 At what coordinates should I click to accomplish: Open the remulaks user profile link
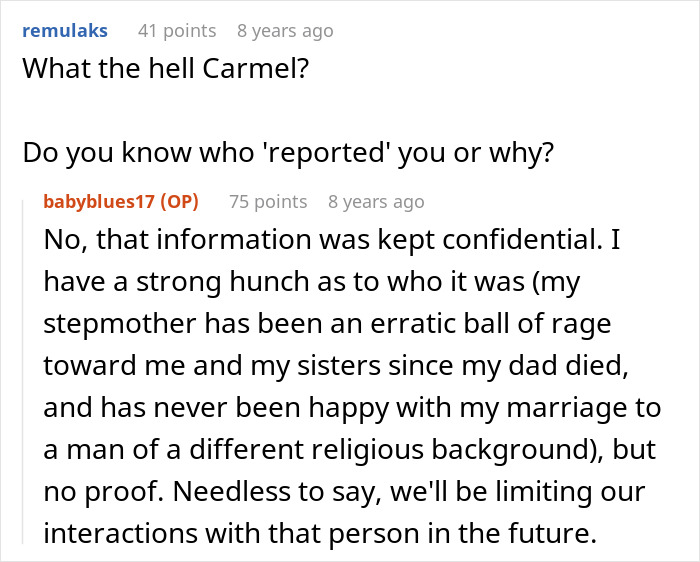(65, 31)
